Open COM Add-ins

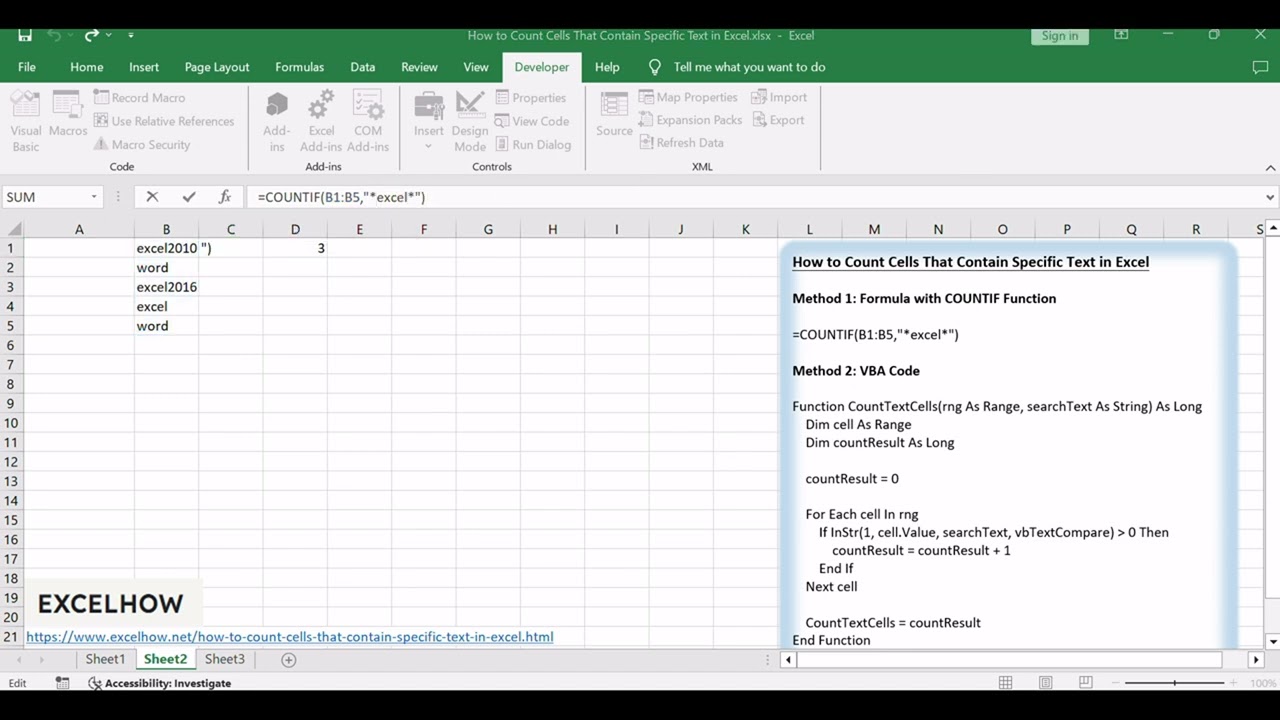(368, 121)
